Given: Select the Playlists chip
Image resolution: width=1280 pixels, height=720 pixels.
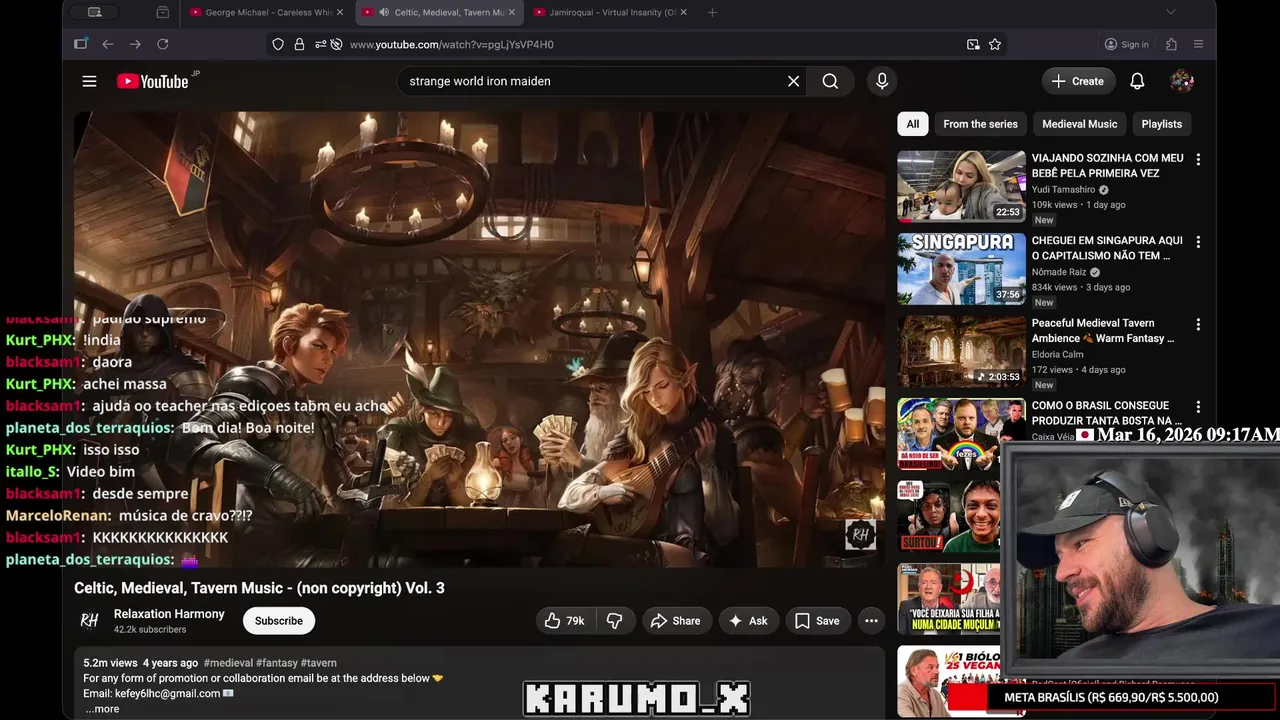Looking at the screenshot, I should [x=1161, y=124].
